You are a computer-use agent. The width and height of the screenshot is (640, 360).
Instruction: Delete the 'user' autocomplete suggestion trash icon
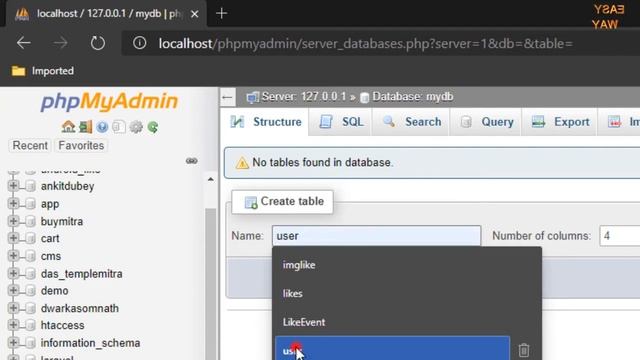tap(524, 350)
